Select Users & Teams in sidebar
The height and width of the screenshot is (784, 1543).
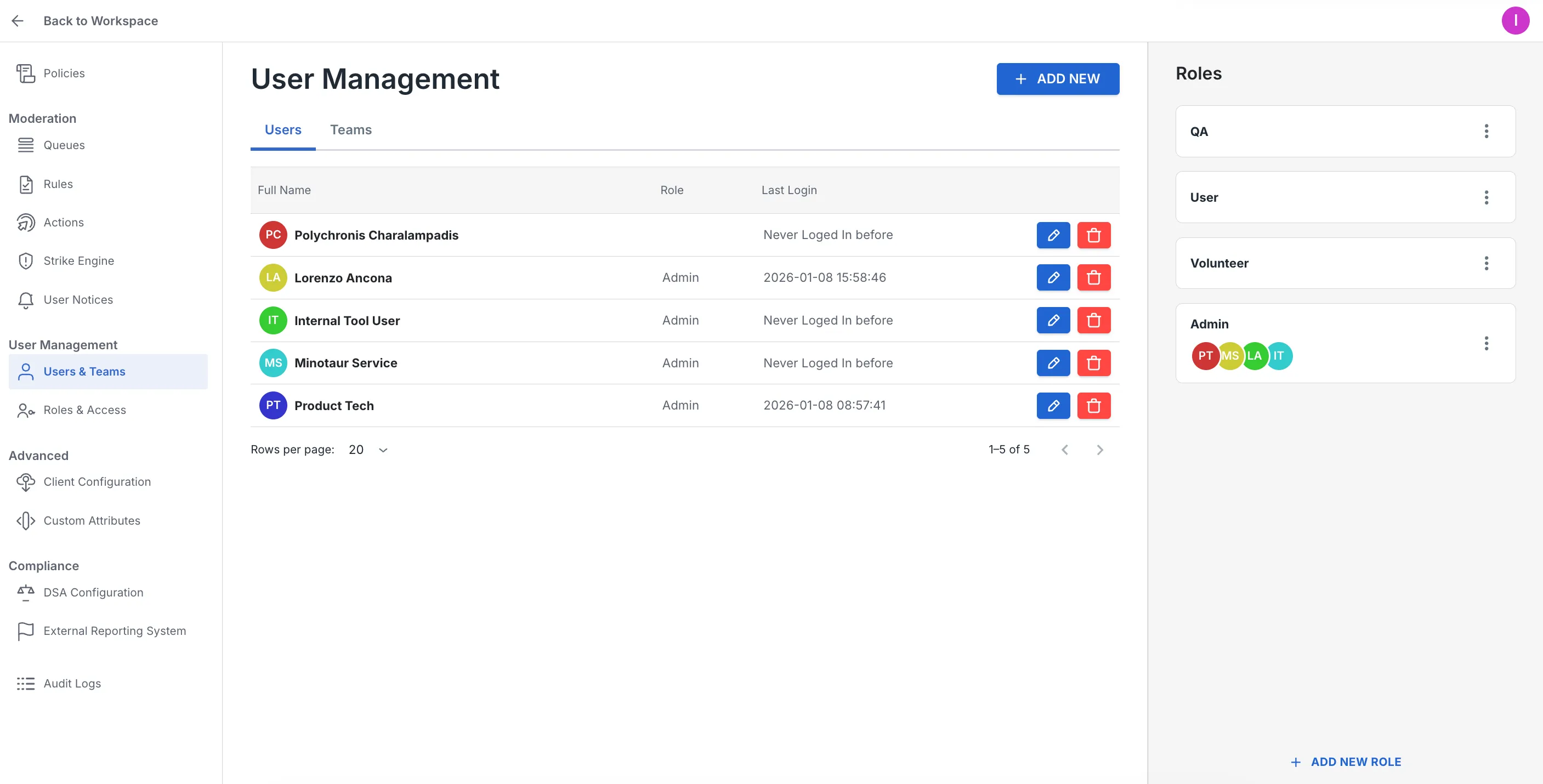click(108, 371)
